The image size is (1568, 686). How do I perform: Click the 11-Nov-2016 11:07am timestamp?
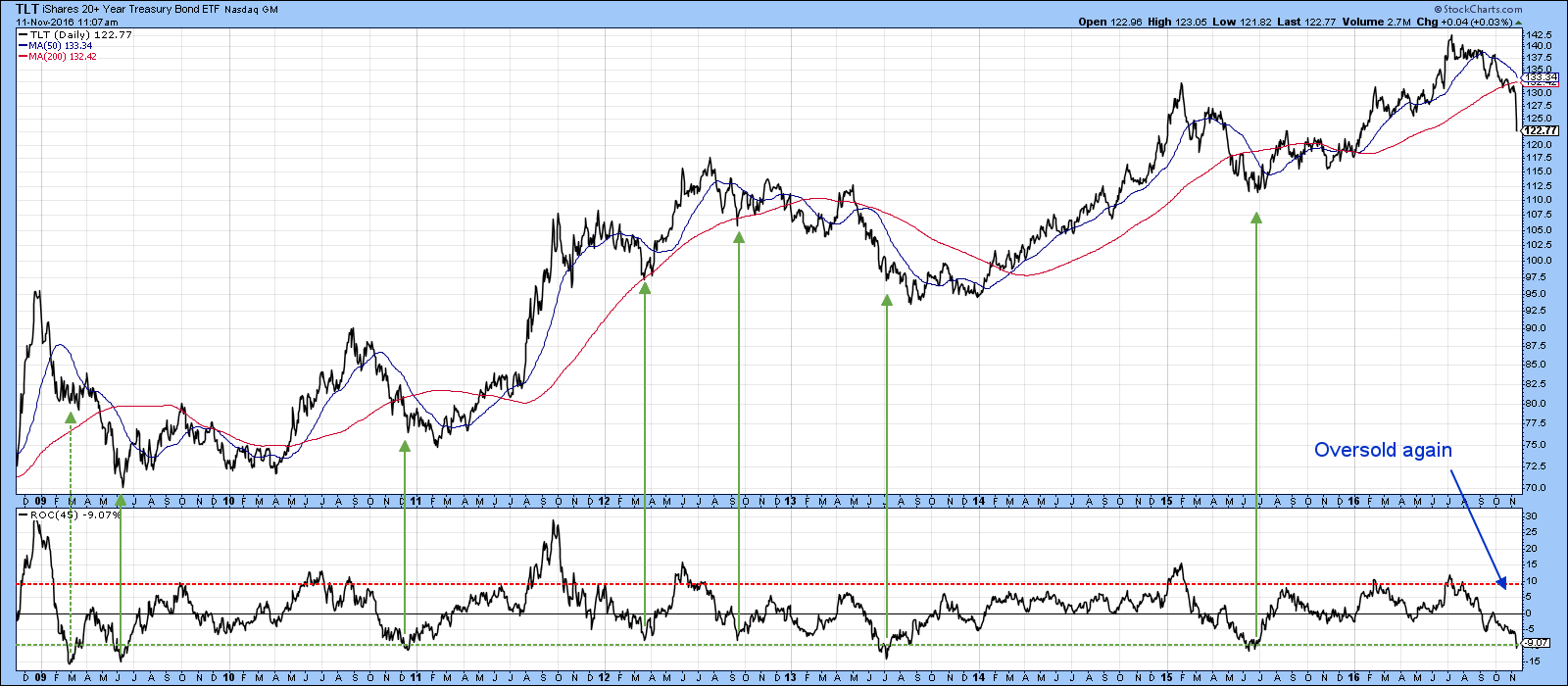point(67,22)
